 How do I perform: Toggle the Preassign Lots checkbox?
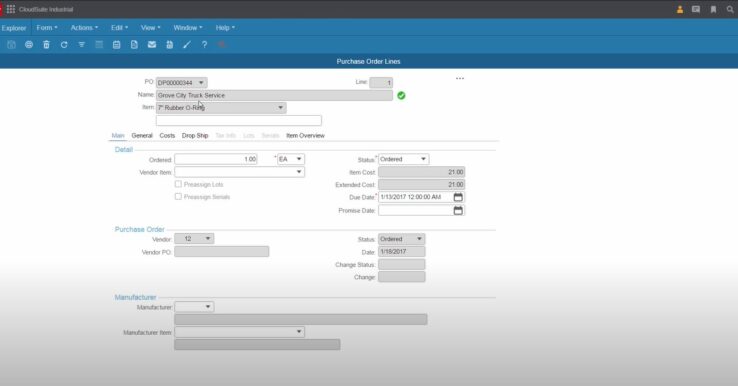(178, 184)
